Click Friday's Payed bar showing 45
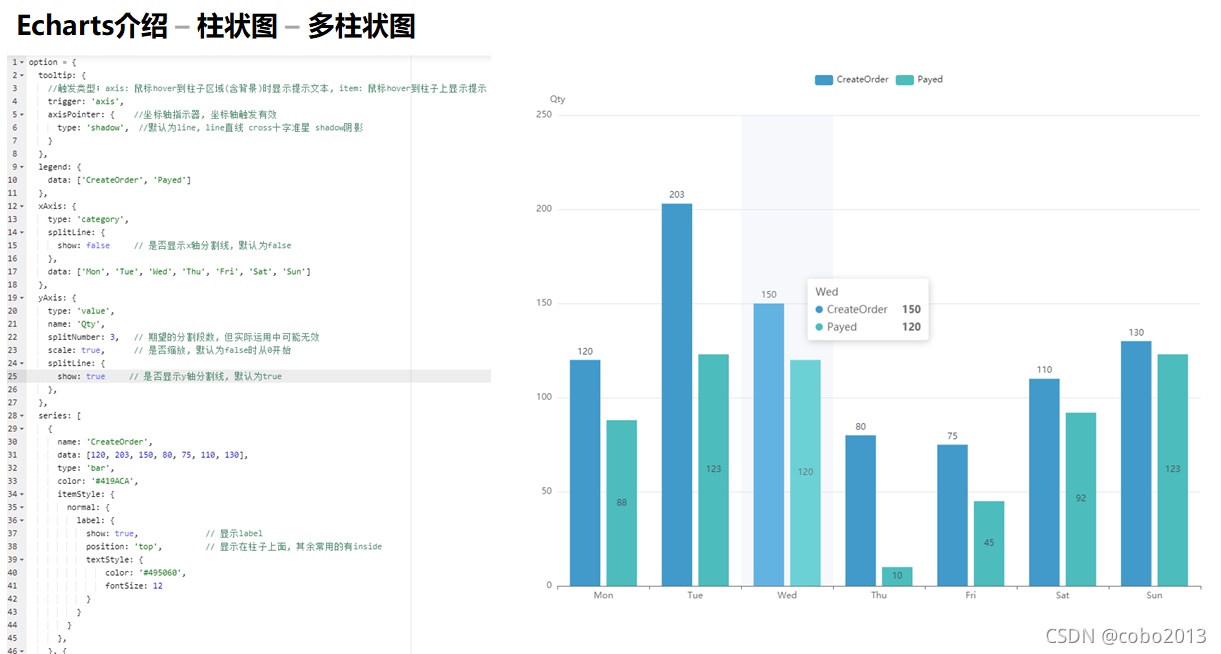1221x654 pixels. click(989, 544)
